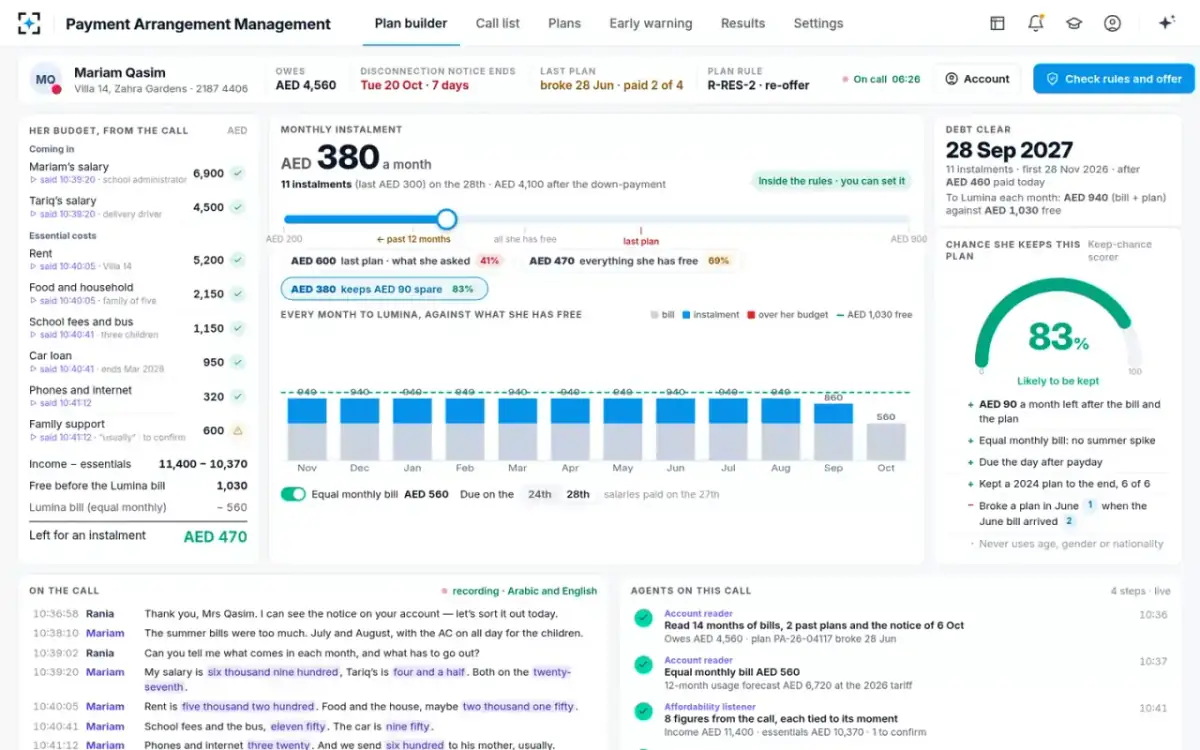Switch to the Plan builder tab

coord(411,23)
